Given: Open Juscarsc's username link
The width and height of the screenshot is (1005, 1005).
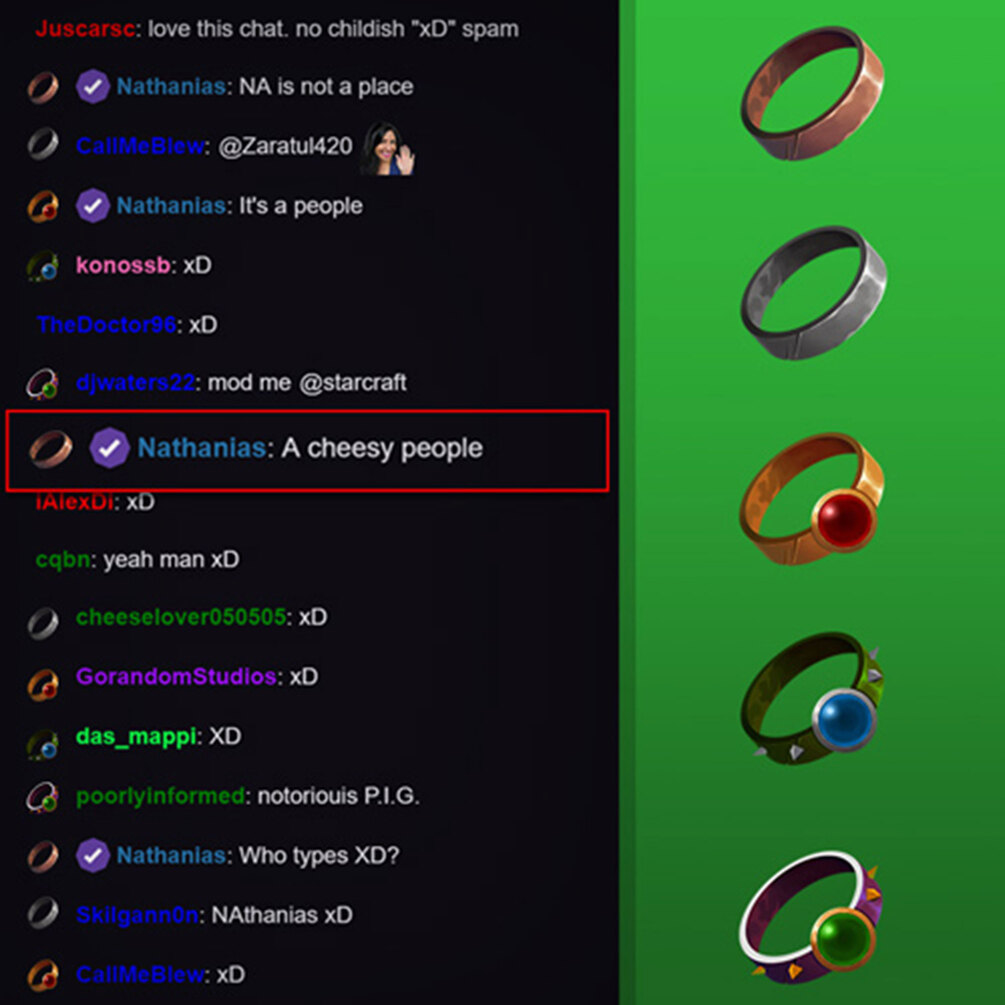Looking at the screenshot, I should (85, 29).
